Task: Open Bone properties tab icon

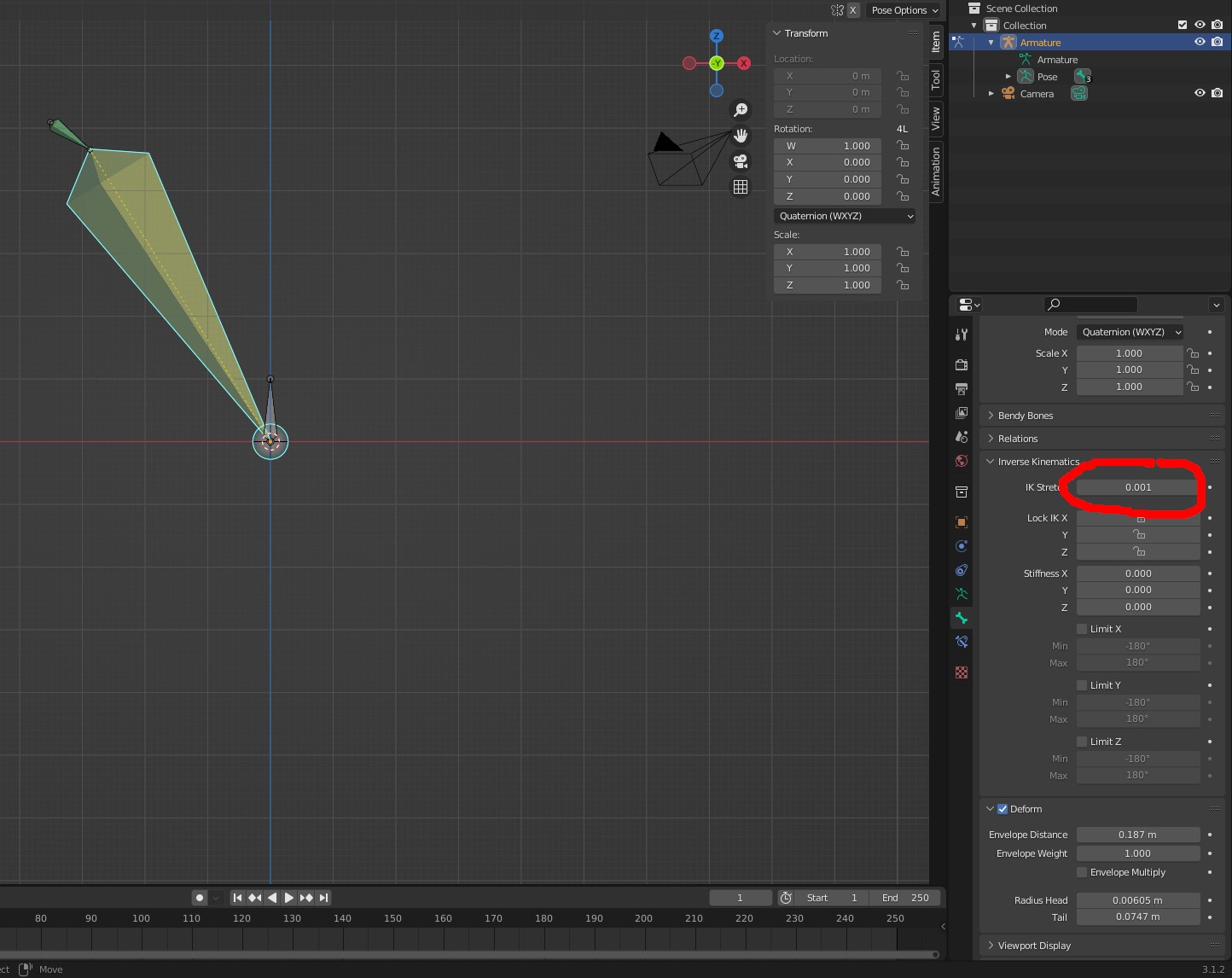Action: (x=962, y=618)
